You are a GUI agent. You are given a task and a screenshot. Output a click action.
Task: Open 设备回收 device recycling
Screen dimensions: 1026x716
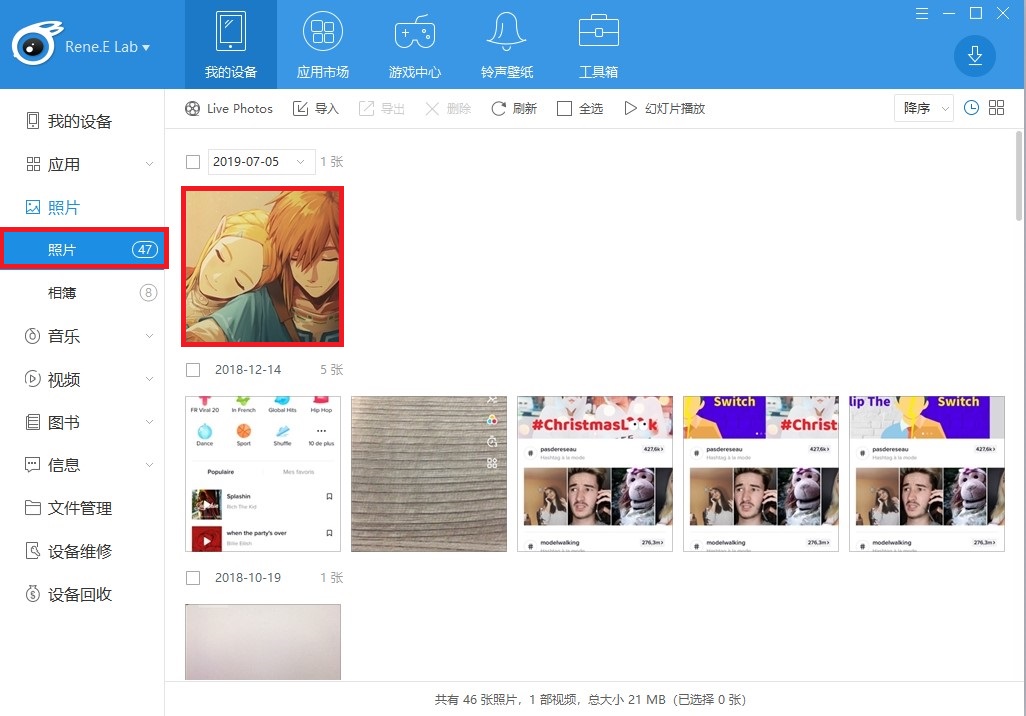pyautogui.click(x=82, y=594)
